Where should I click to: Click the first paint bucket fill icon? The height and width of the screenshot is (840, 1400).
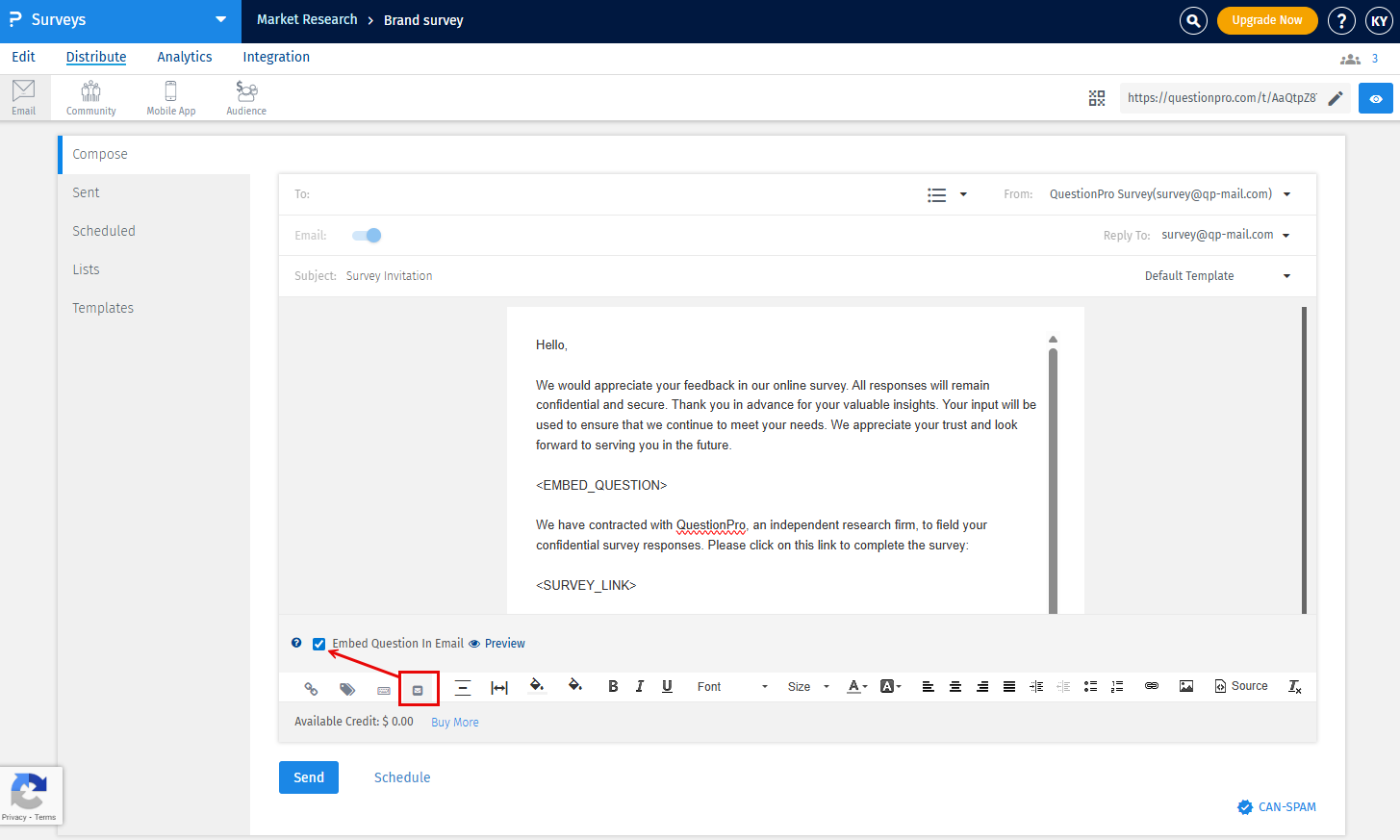[x=537, y=685]
